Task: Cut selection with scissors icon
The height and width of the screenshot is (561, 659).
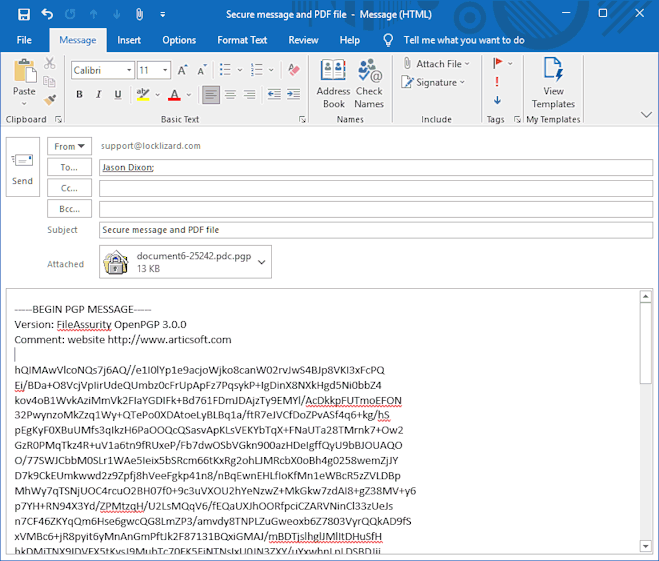Action: coord(50,63)
